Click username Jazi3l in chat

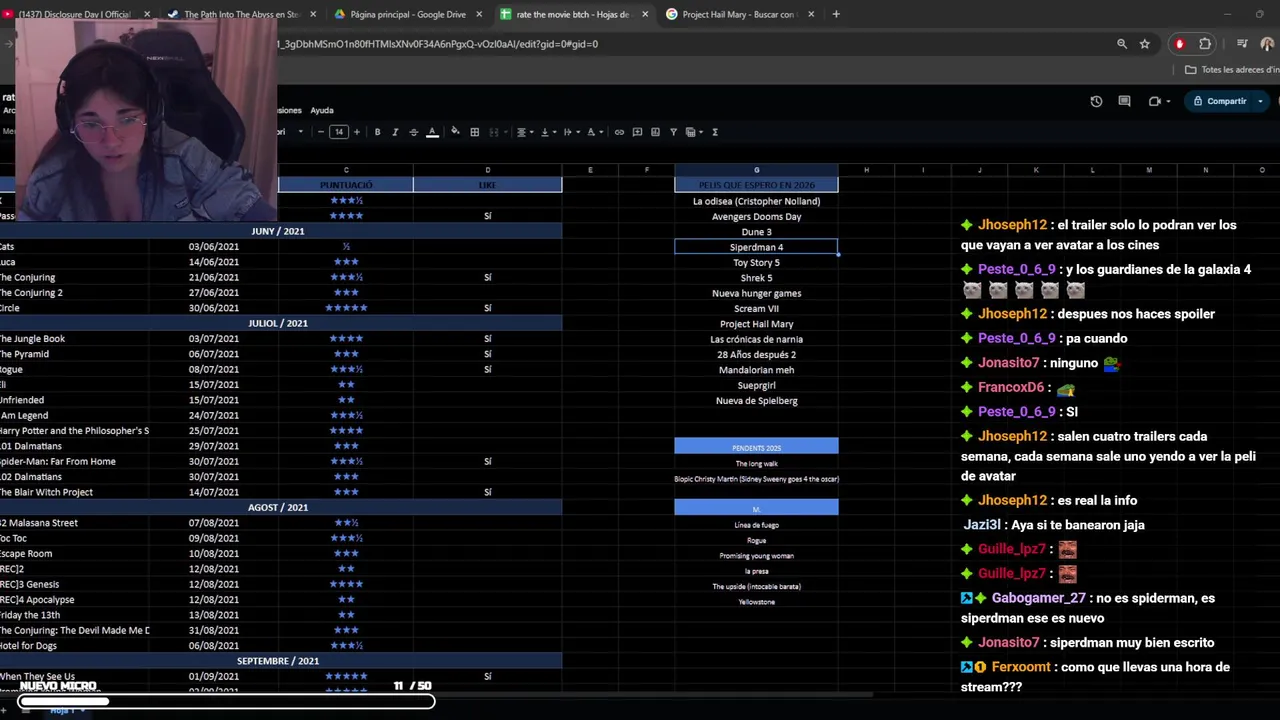pyautogui.click(x=982, y=525)
